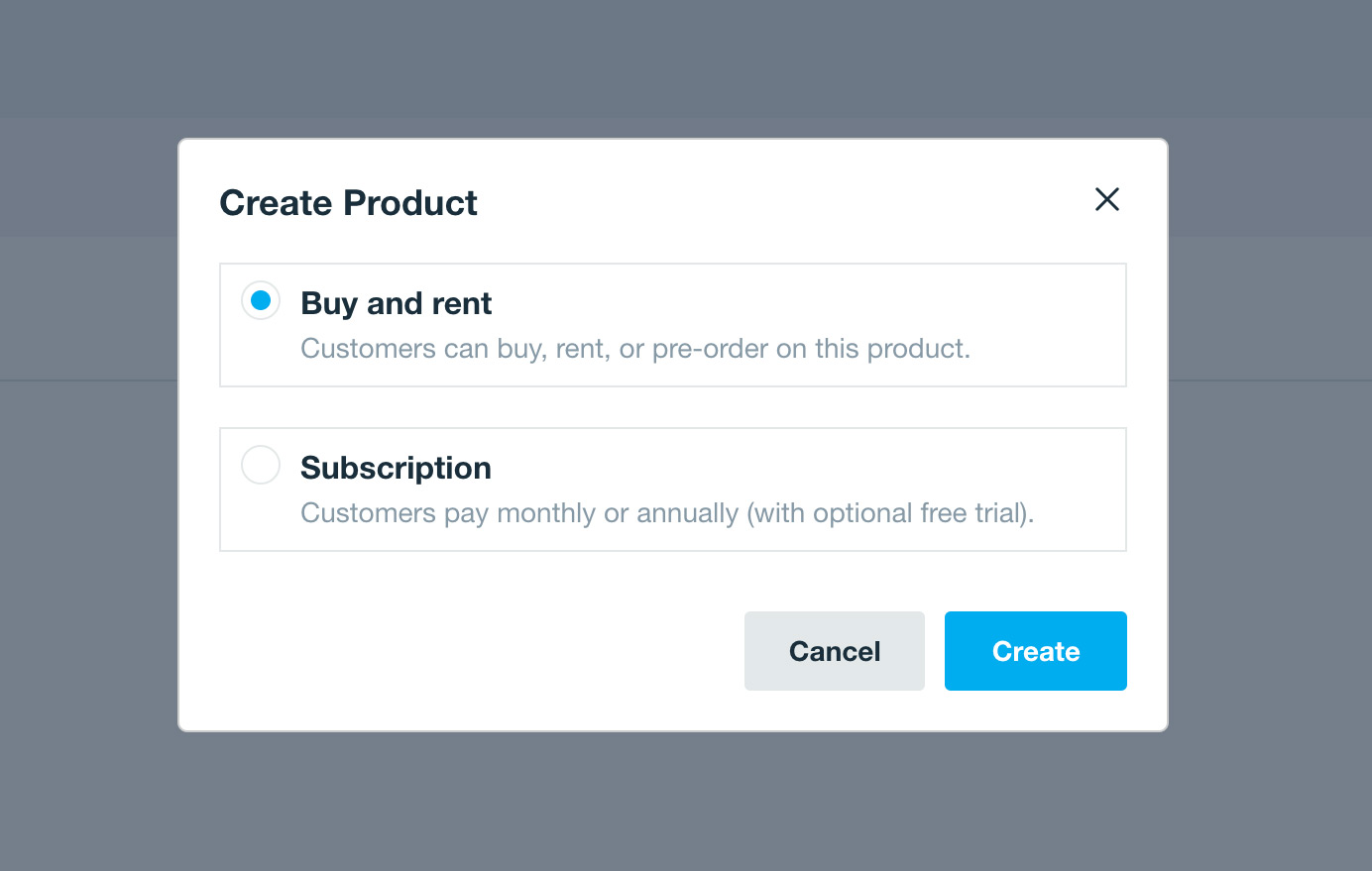This screenshot has height=871, width=1372.
Task: Choose the Subscription product type option
Action: (x=672, y=489)
